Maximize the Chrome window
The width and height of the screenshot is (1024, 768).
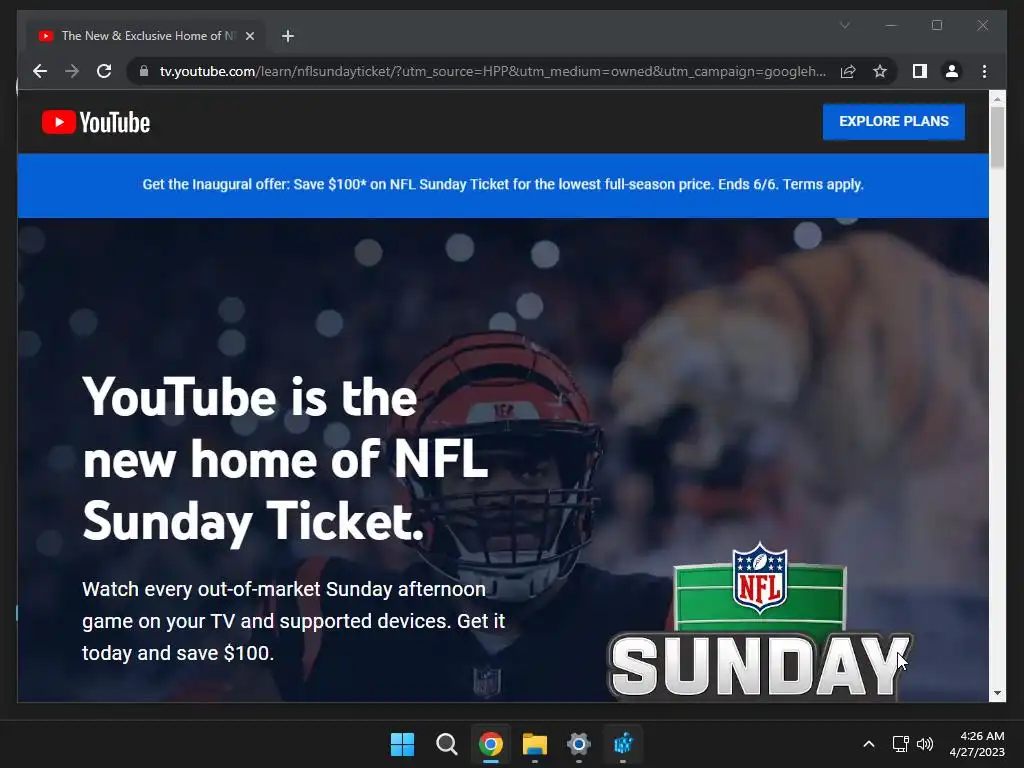pos(936,25)
